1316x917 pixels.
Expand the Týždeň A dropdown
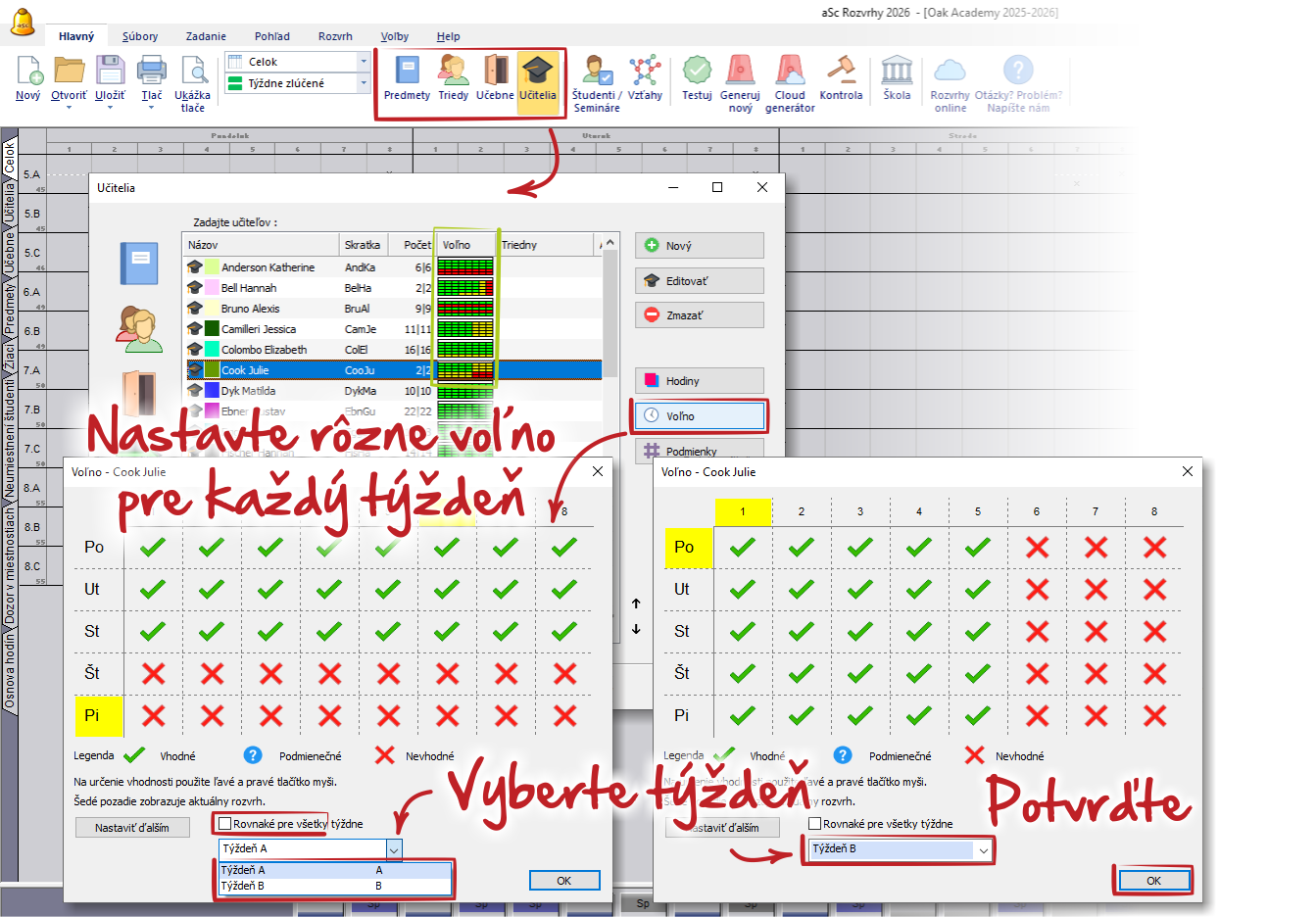(x=394, y=849)
